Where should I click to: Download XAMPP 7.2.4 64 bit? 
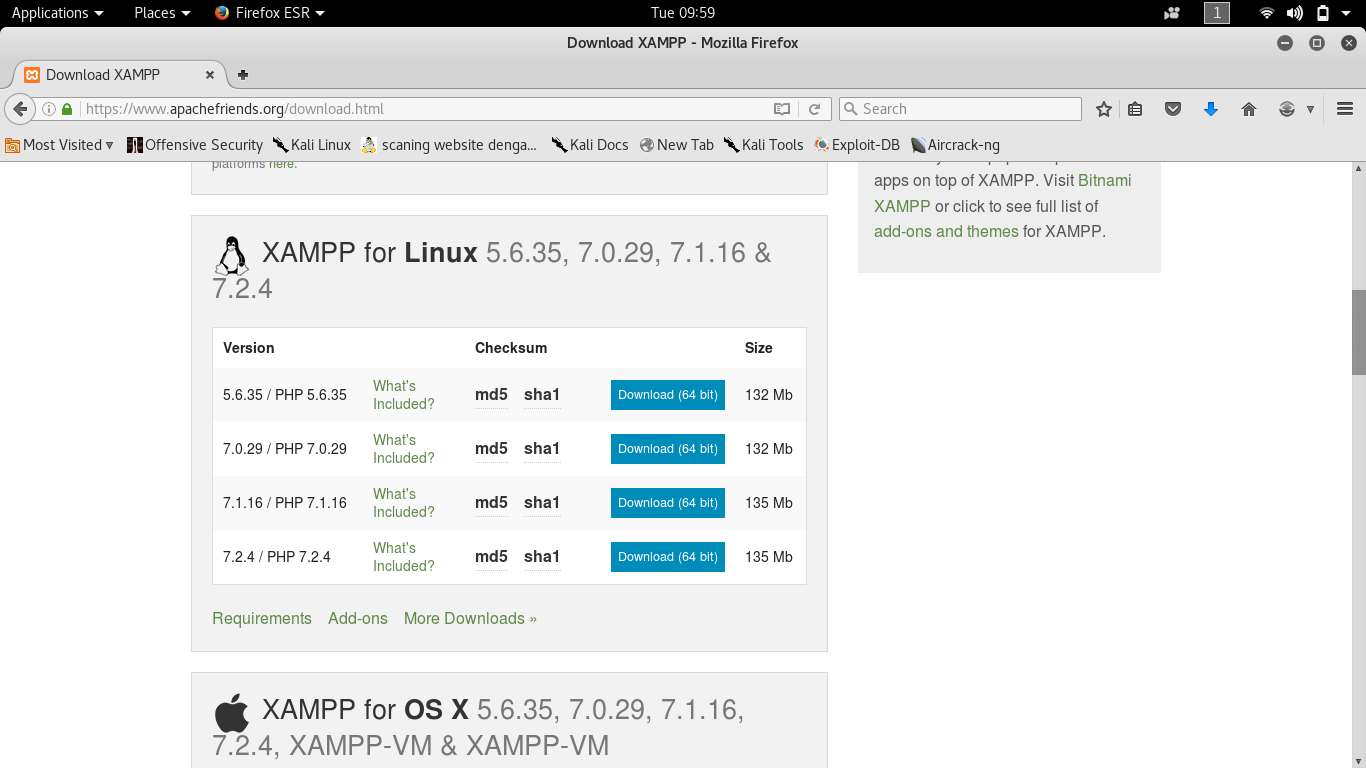click(668, 557)
